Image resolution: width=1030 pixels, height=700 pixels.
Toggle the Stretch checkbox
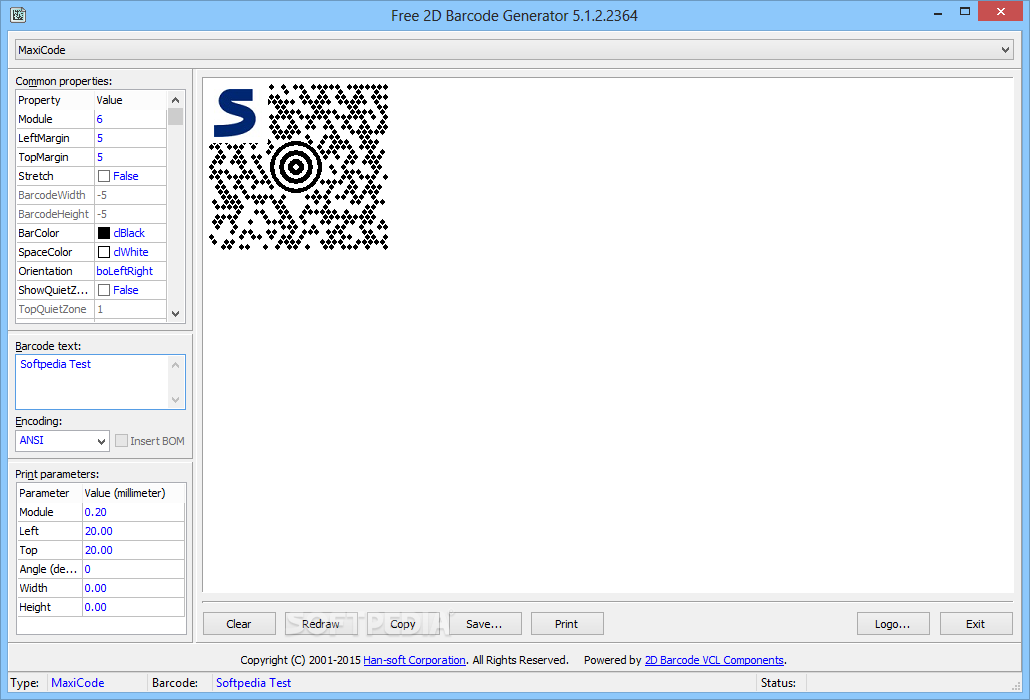click(104, 176)
